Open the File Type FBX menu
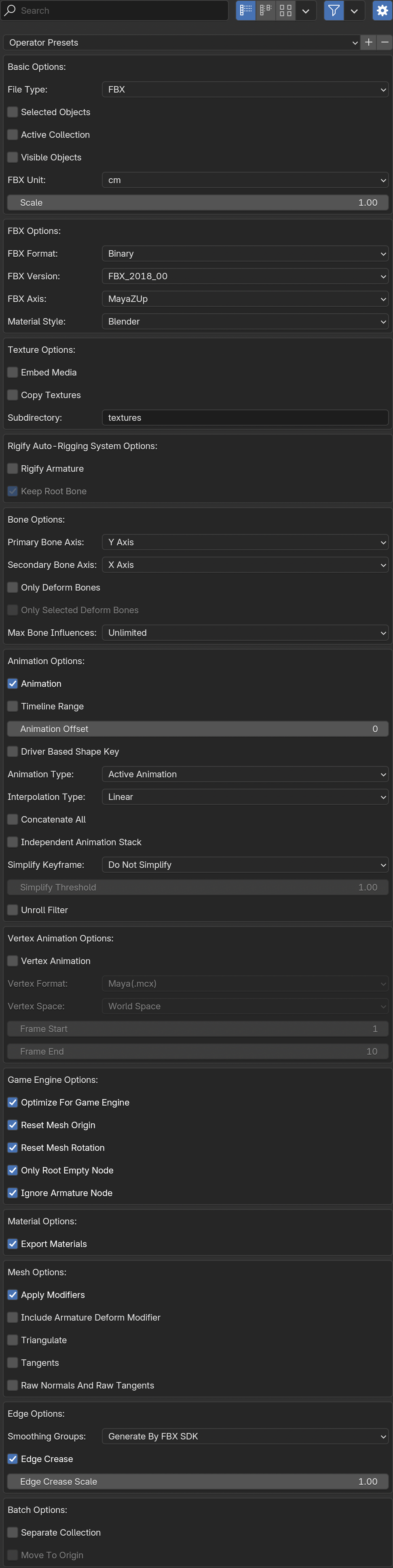Viewport: 393px width, 1568px height. tap(245, 89)
